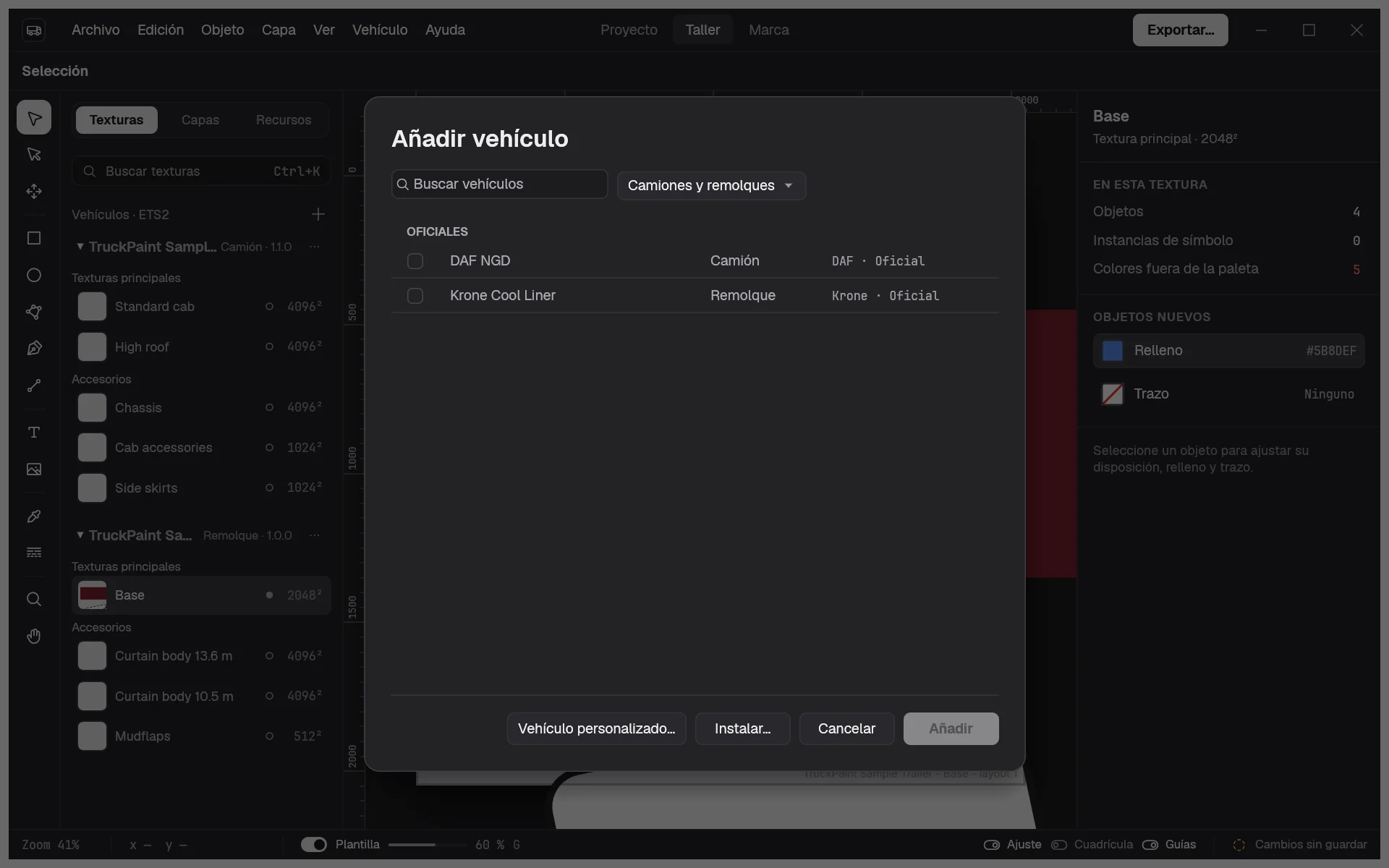1389x868 pixels.
Task: Select the Hand pan tool
Action: (x=34, y=637)
